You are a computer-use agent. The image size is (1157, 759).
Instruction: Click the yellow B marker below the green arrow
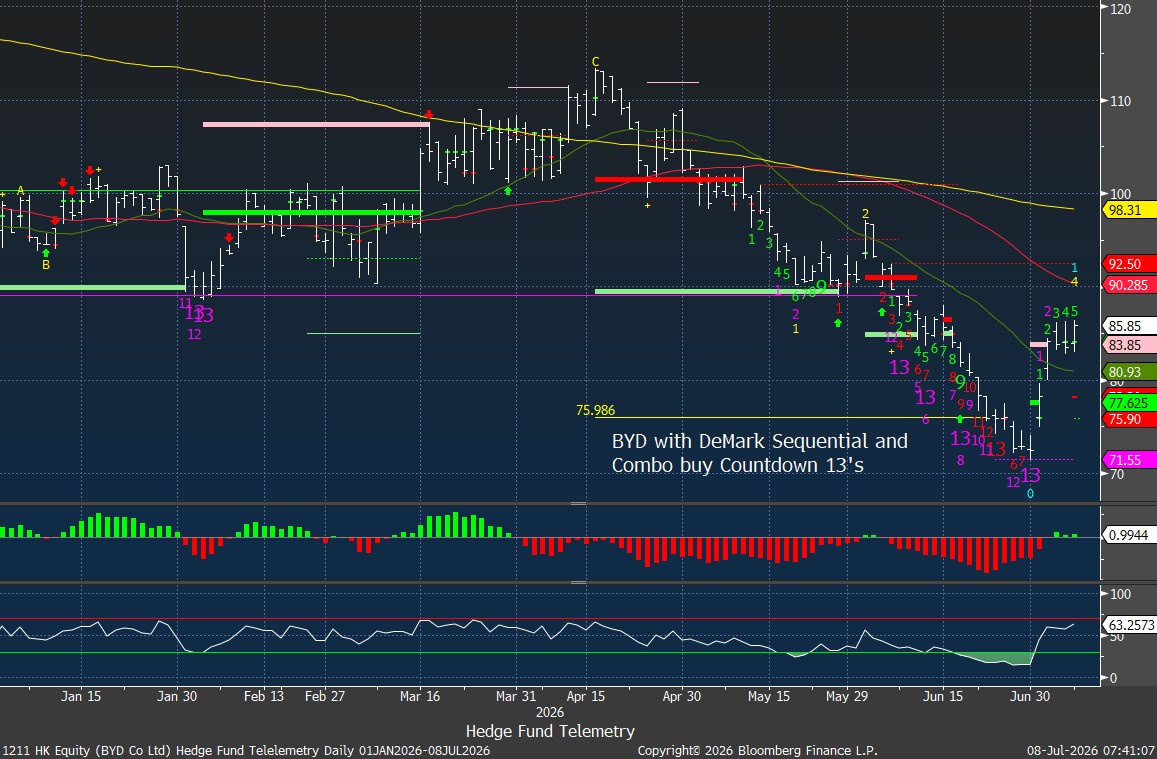tap(46, 265)
